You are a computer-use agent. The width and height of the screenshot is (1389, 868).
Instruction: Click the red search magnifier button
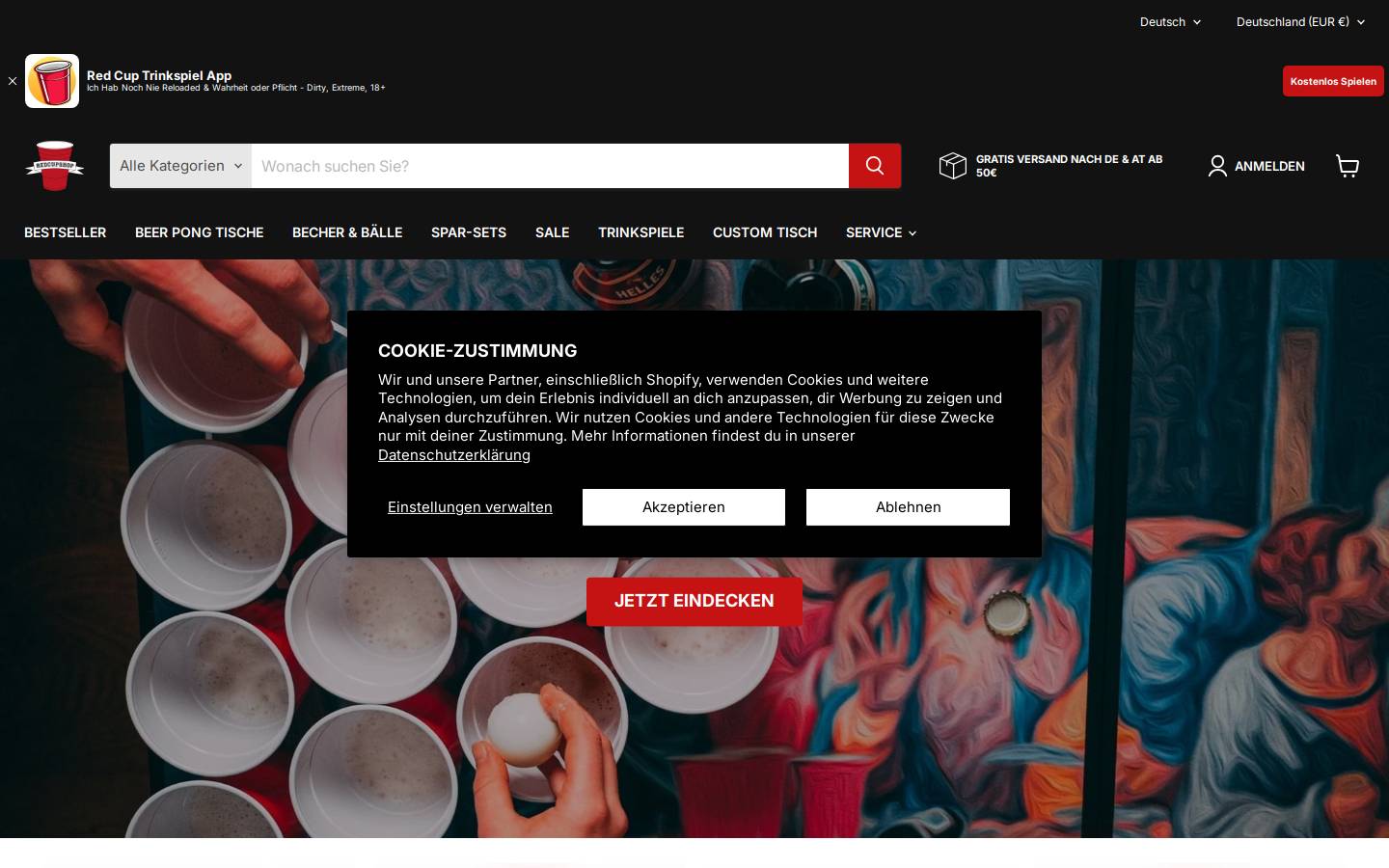click(x=875, y=166)
